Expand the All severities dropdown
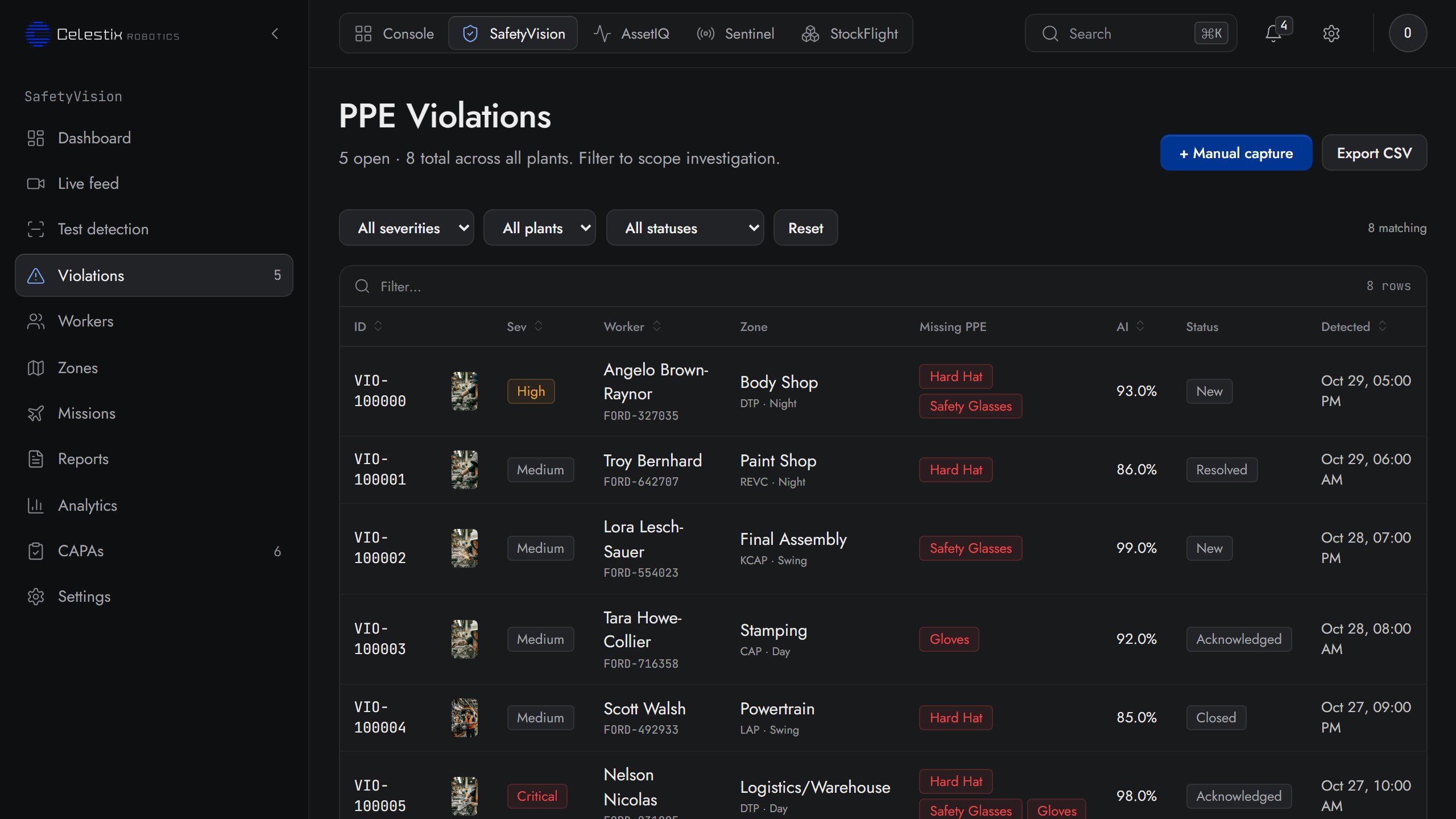 tap(407, 228)
